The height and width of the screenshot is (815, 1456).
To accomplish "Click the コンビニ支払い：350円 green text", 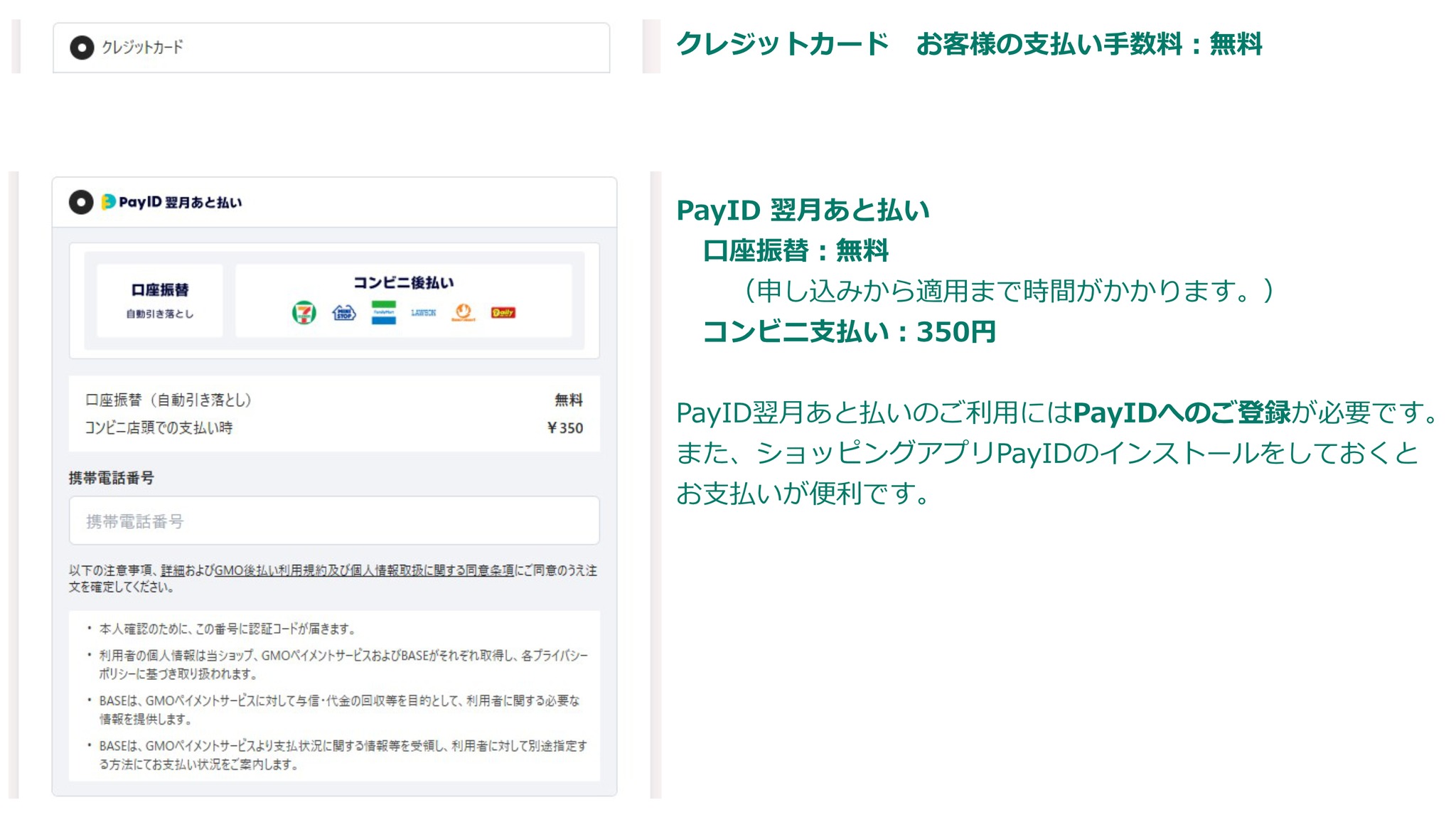I will 849,331.
